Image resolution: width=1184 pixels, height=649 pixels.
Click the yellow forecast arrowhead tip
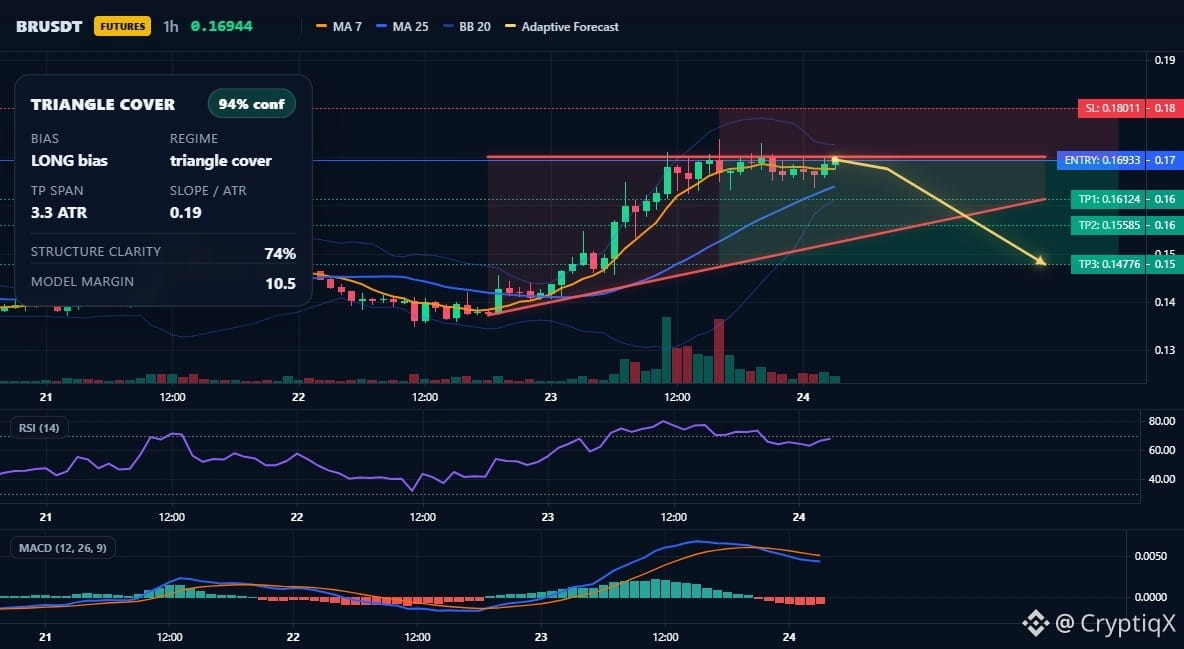click(1041, 261)
